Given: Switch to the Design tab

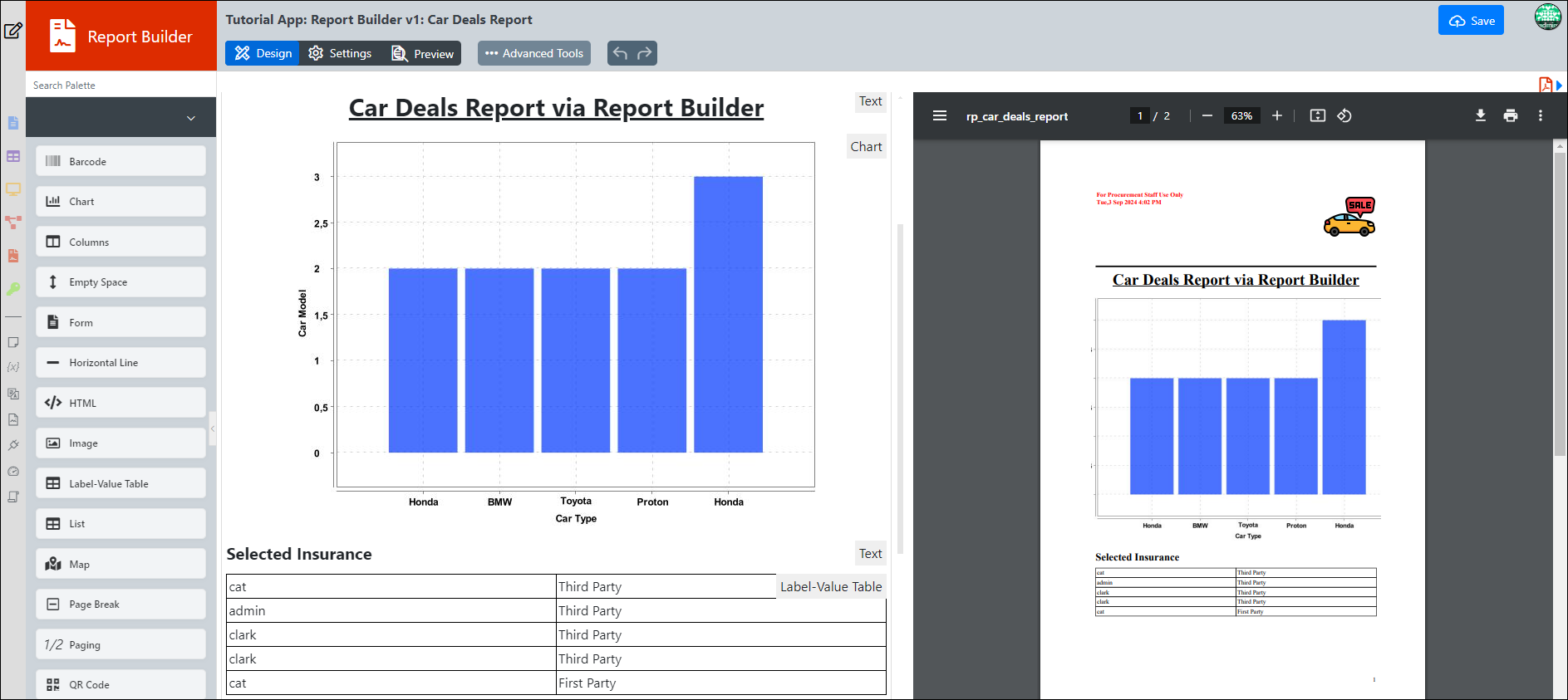Looking at the screenshot, I should [x=263, y=53].
